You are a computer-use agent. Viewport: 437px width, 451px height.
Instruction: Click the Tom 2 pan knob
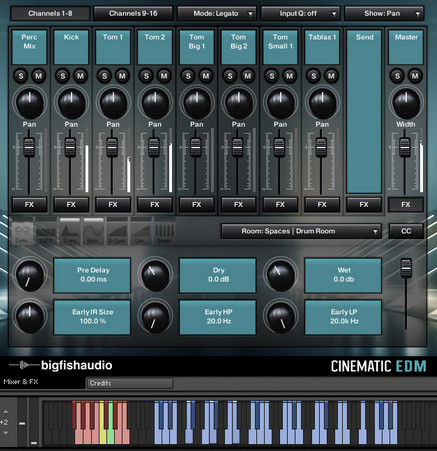pyautogui.click(x=155, y=103)
